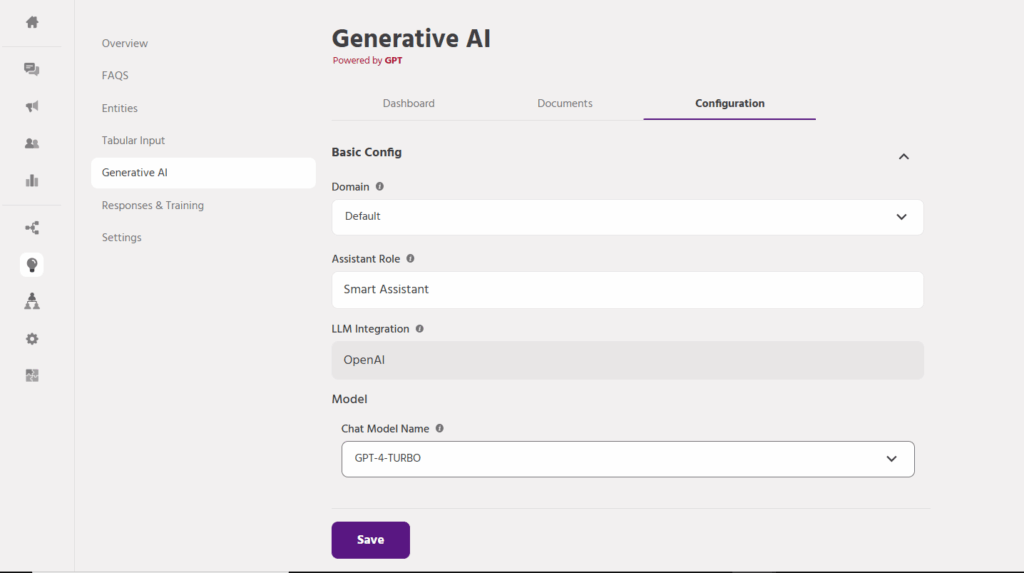Open the hierarchy tree icon

31,301
